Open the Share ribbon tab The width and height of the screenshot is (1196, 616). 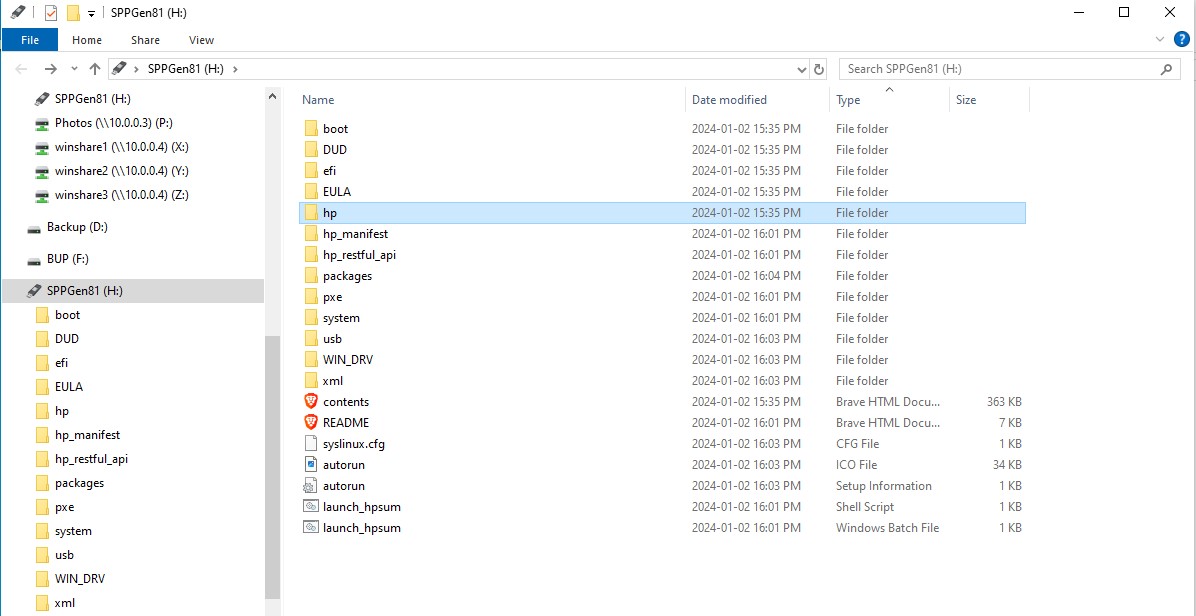click(x=145, y=40)
